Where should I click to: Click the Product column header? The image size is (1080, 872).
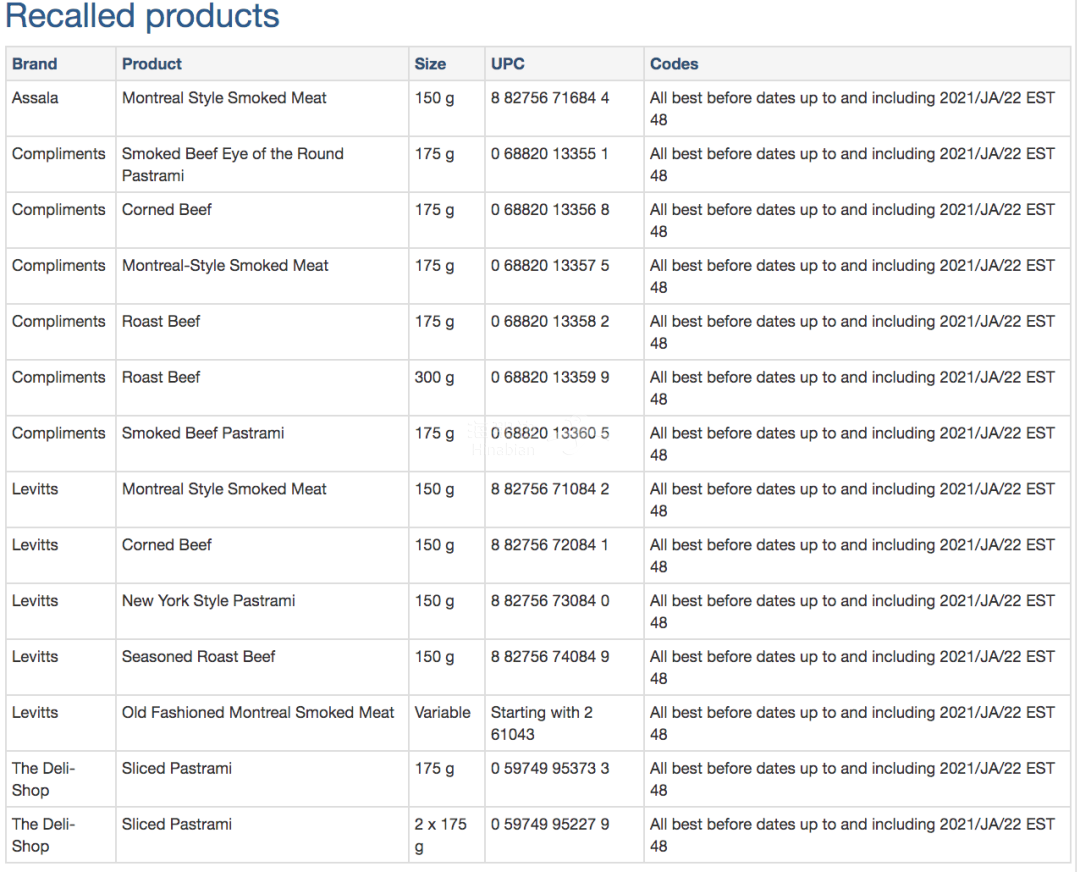[152, 64]
